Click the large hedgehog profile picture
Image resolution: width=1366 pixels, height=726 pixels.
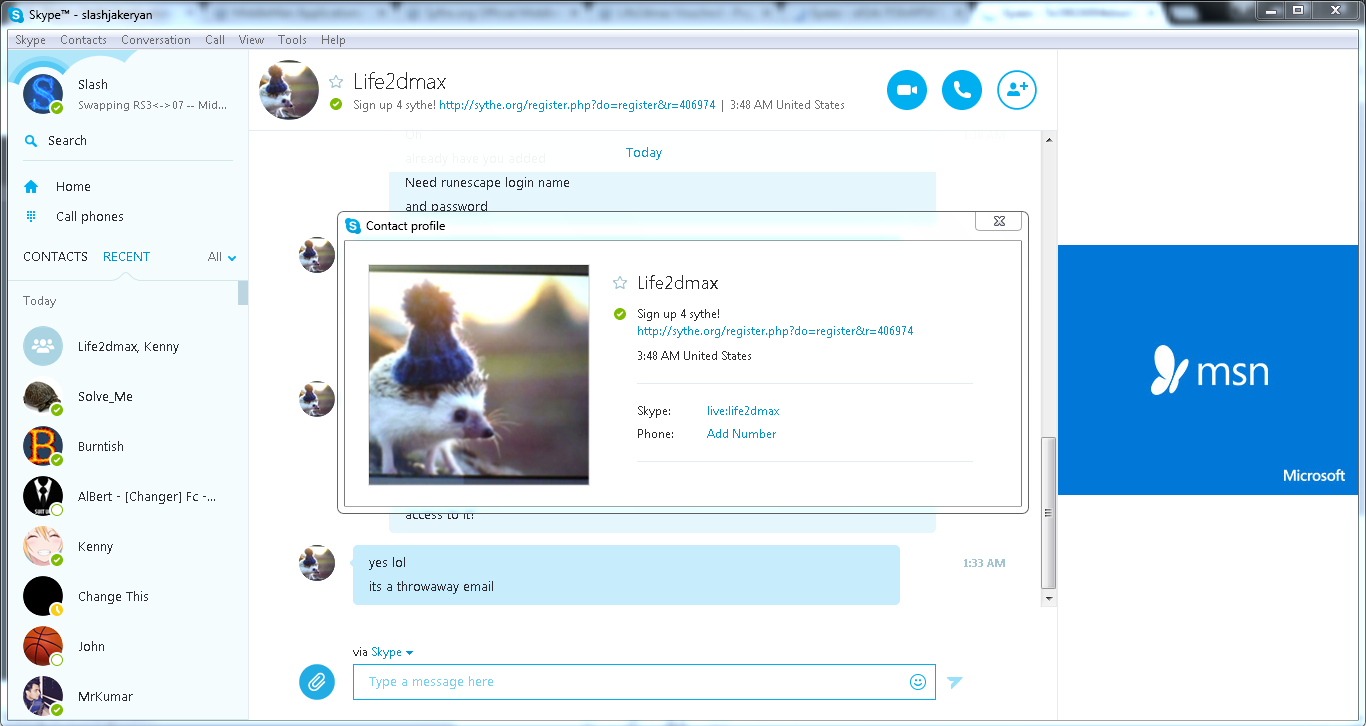479,375
